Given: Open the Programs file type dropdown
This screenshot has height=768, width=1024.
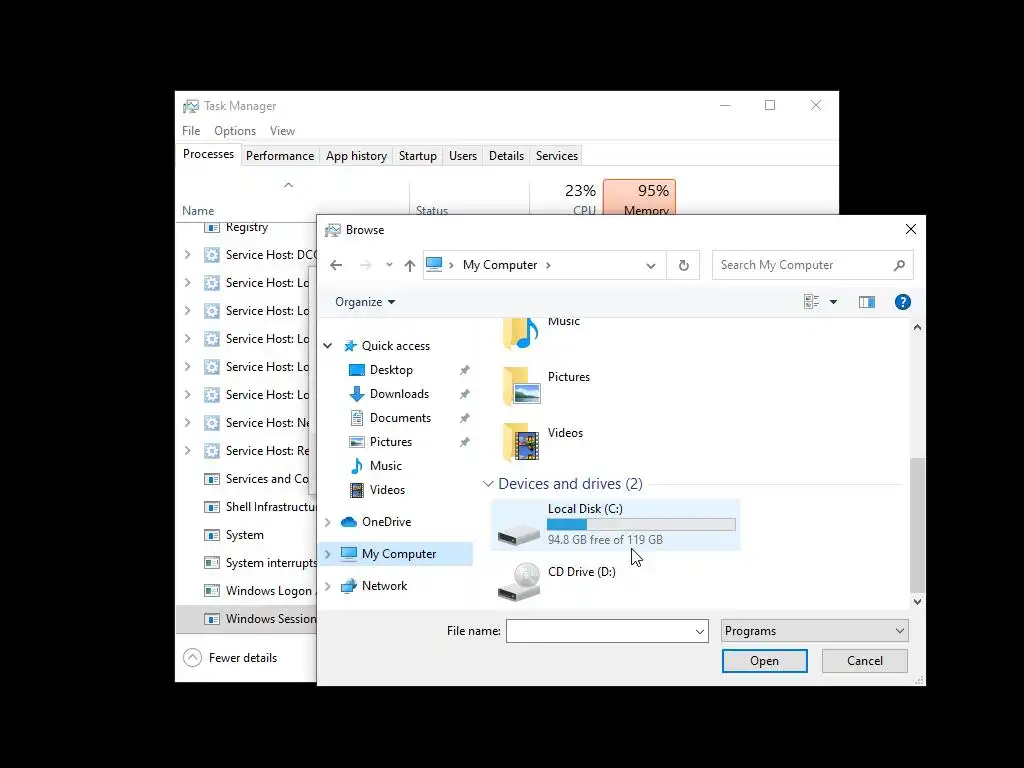Looking at the screenshot, I should click(814, 631).
